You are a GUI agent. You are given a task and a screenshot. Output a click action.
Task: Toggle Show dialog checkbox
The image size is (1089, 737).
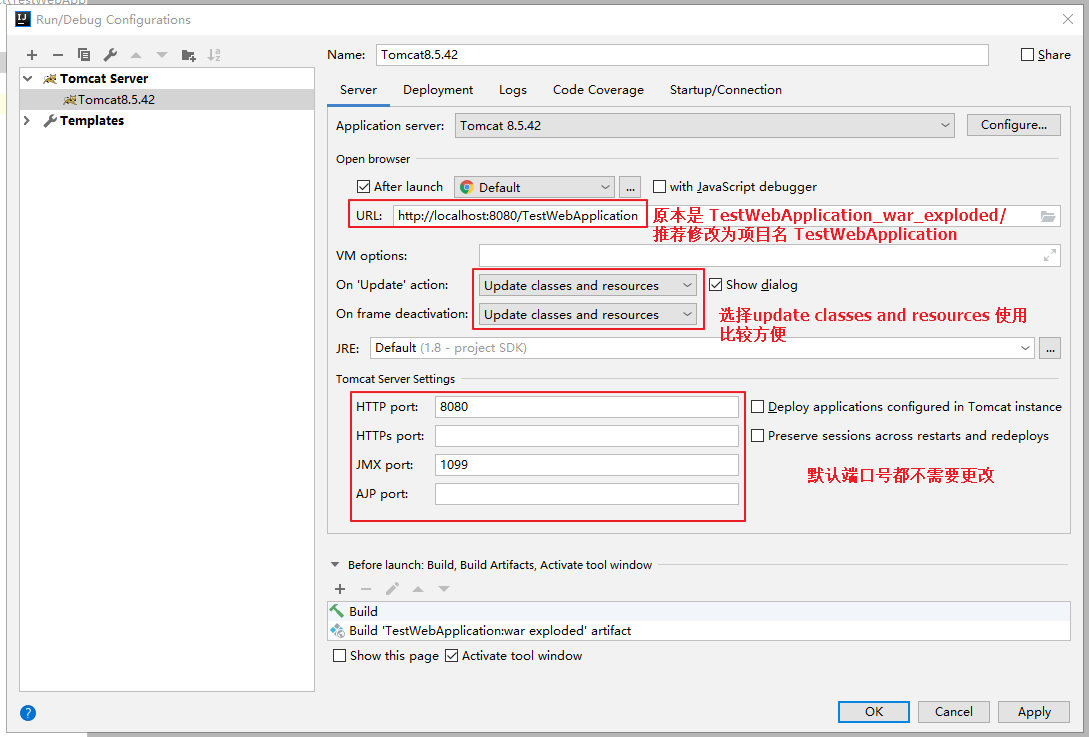click(x=715, y=285)
